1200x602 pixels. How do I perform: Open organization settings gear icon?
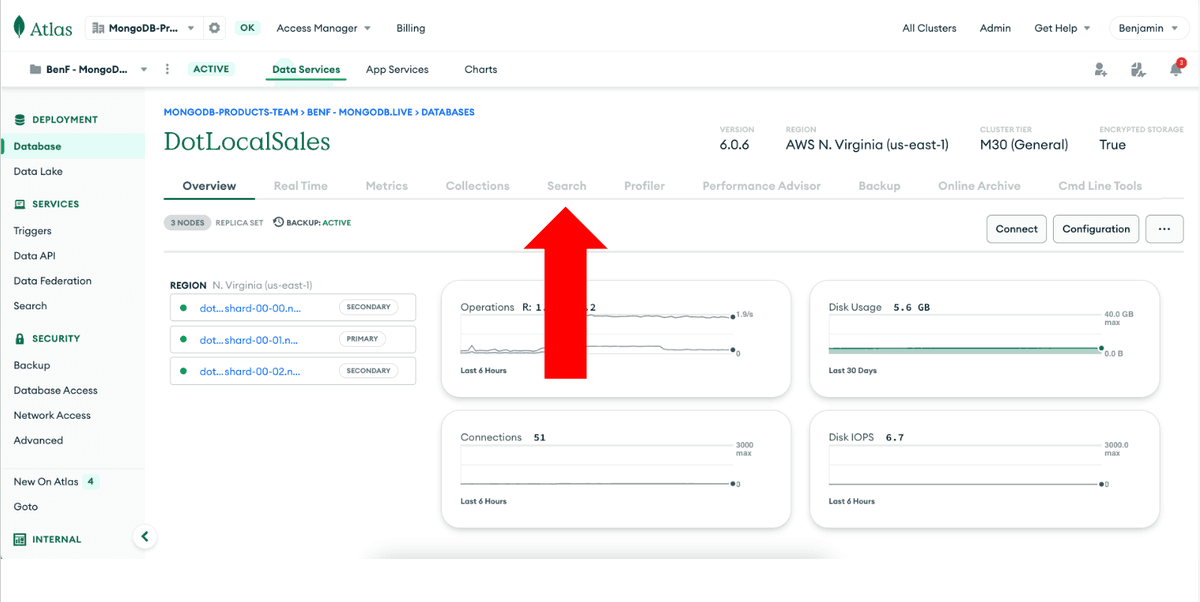point(214,28)
